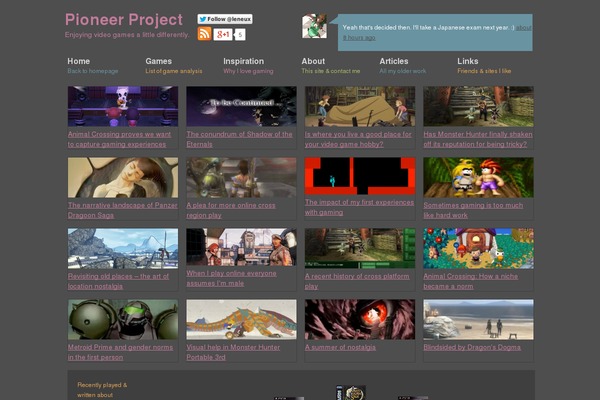Open Animal Crossing niche became norm thumbnail
This screenshot has height=400, width=600.
478,248
